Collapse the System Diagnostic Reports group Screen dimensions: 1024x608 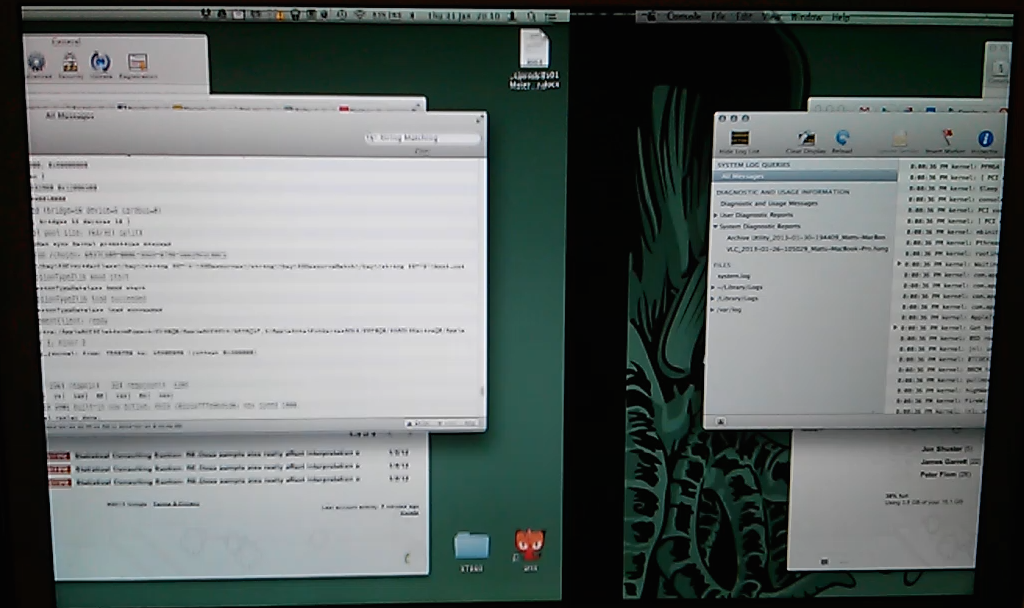pos(716,226)
